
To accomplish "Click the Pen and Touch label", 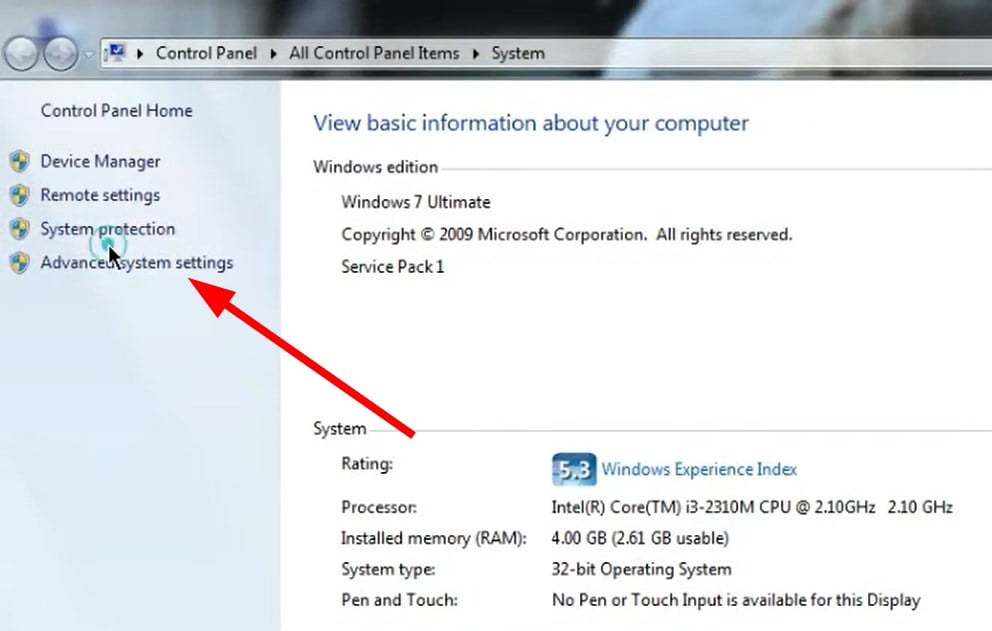I will click(399, 599).
